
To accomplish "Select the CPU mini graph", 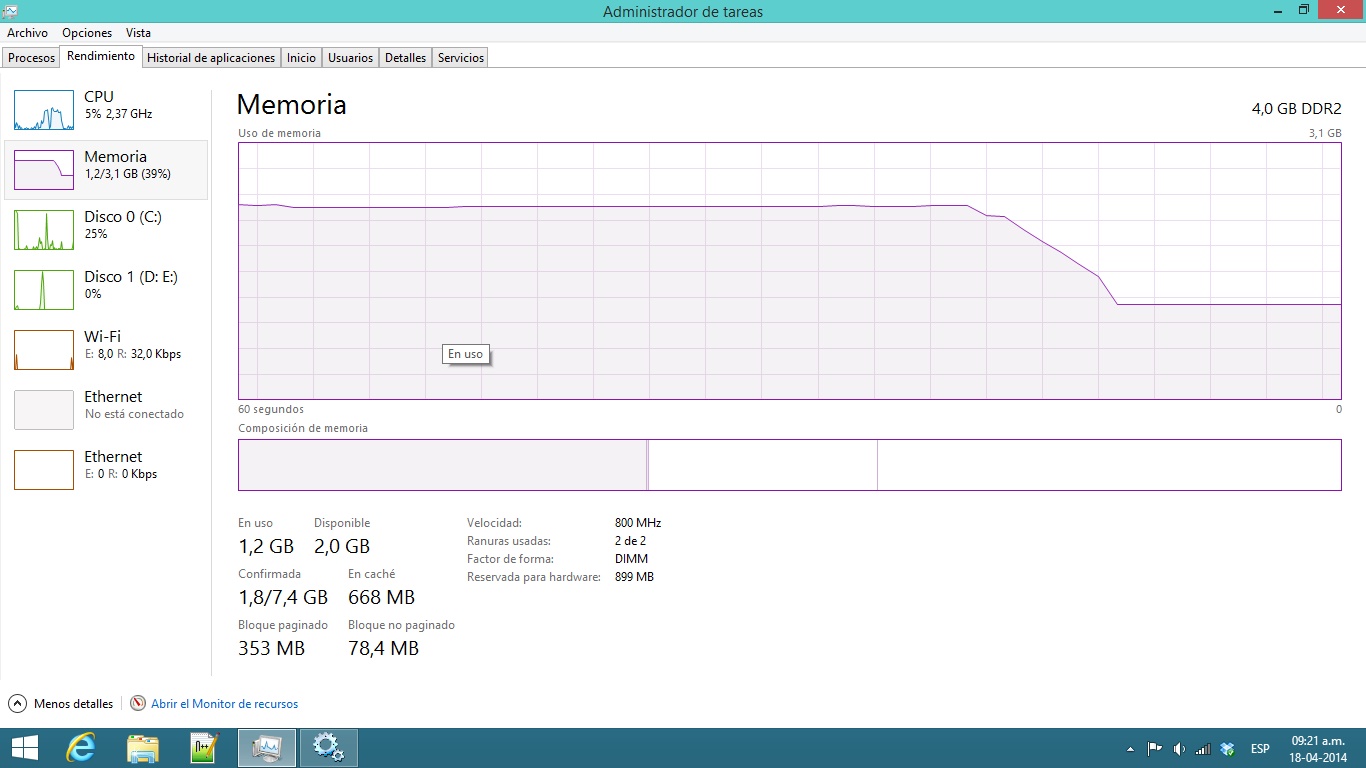I will coord(44,110).
